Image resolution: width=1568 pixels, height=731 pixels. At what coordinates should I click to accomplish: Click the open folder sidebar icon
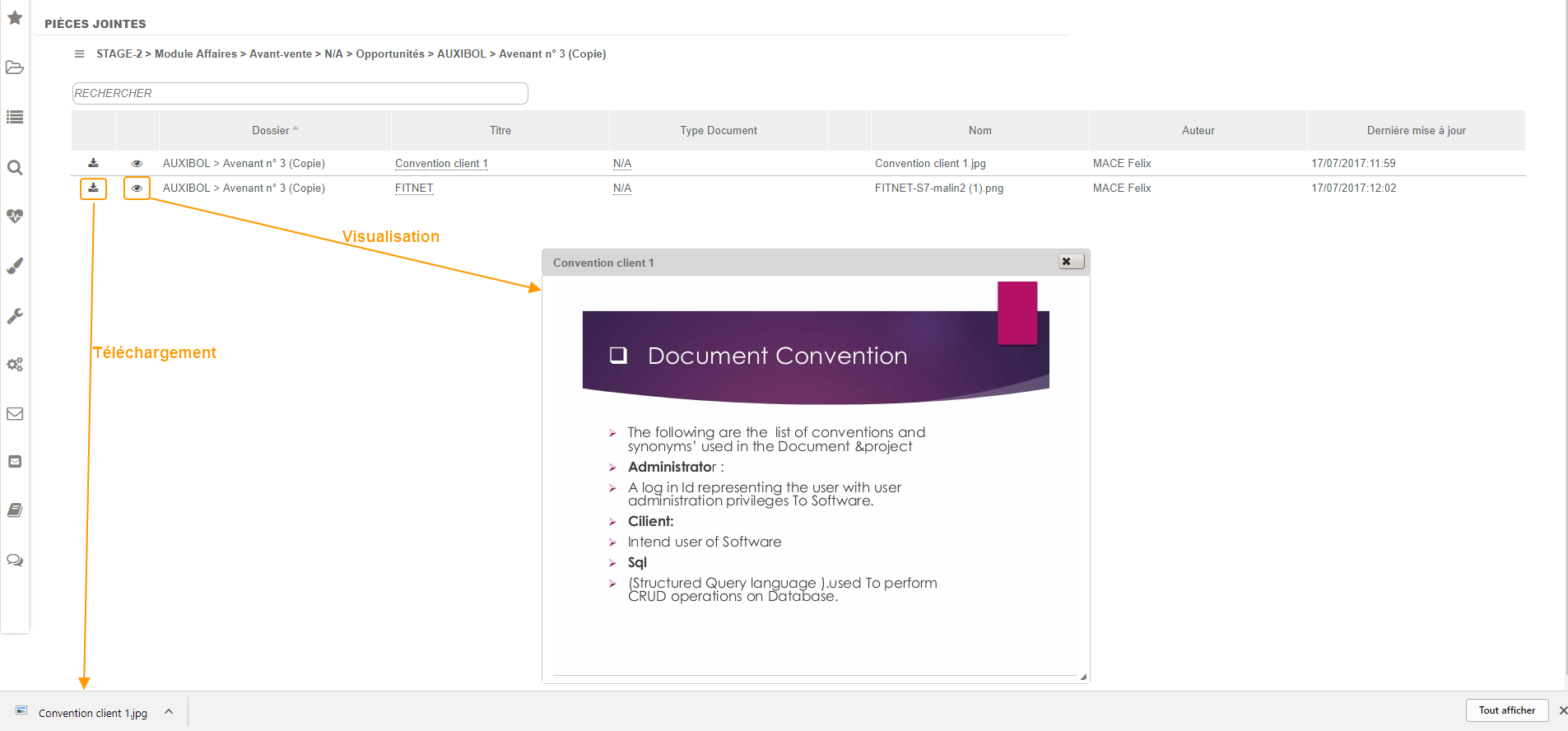pos(15,68)
